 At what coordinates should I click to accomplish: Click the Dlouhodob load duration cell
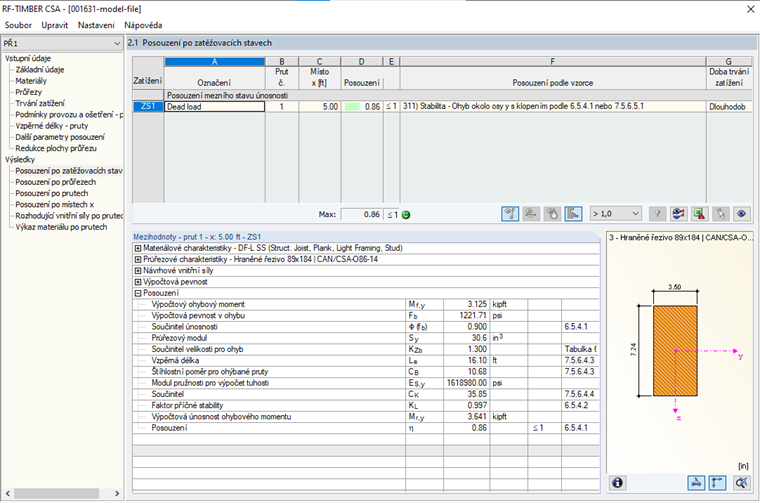point(729,107)
